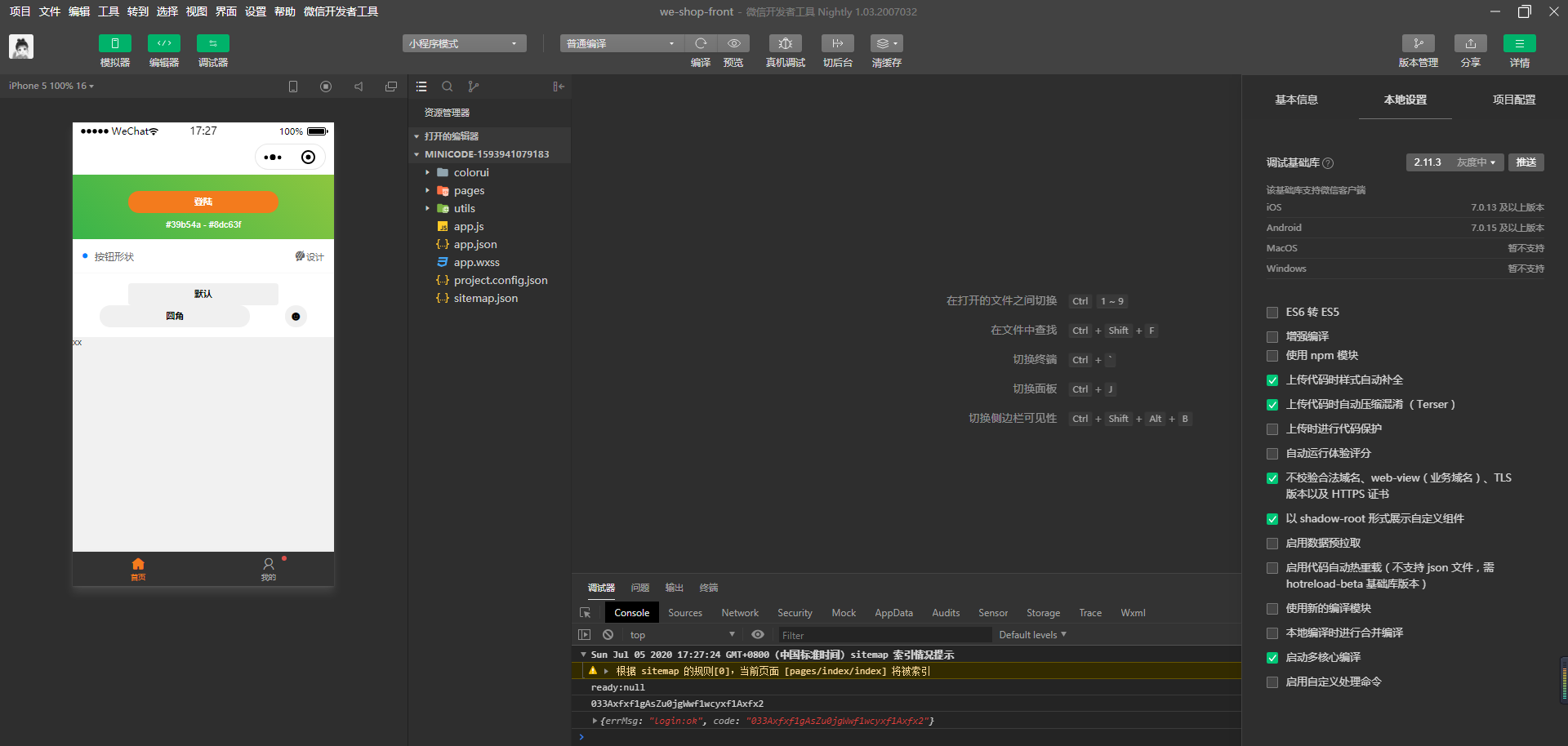
Task: Enable 自动运行体验评分 checkbox
Action: [x=1272, y=454]
